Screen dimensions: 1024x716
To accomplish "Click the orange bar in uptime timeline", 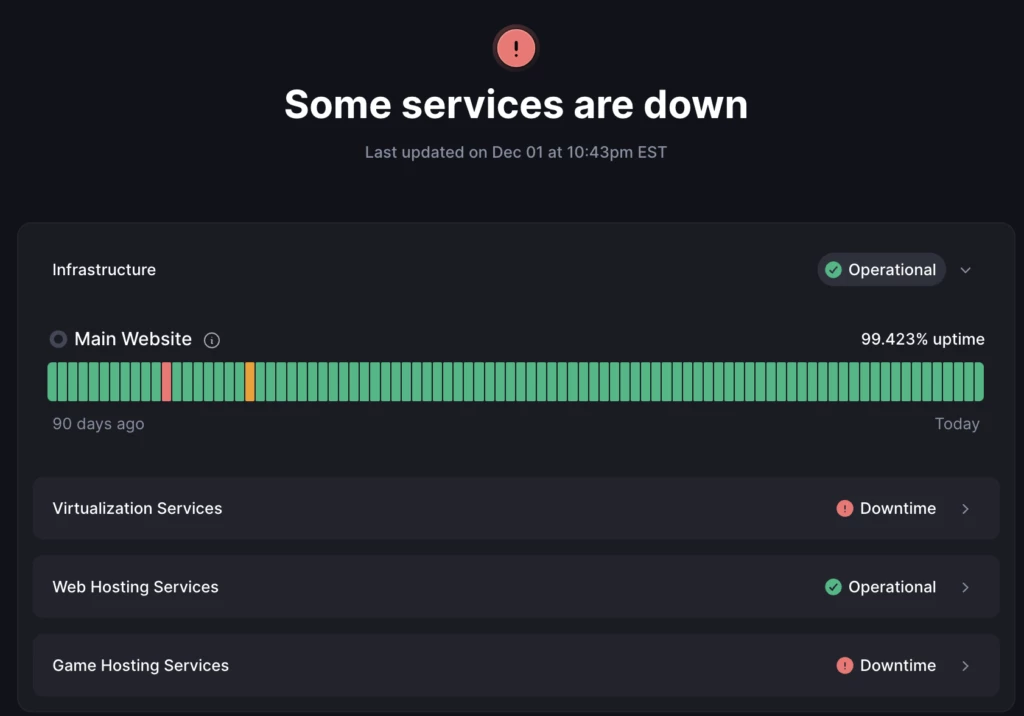I will coord(250,382).
